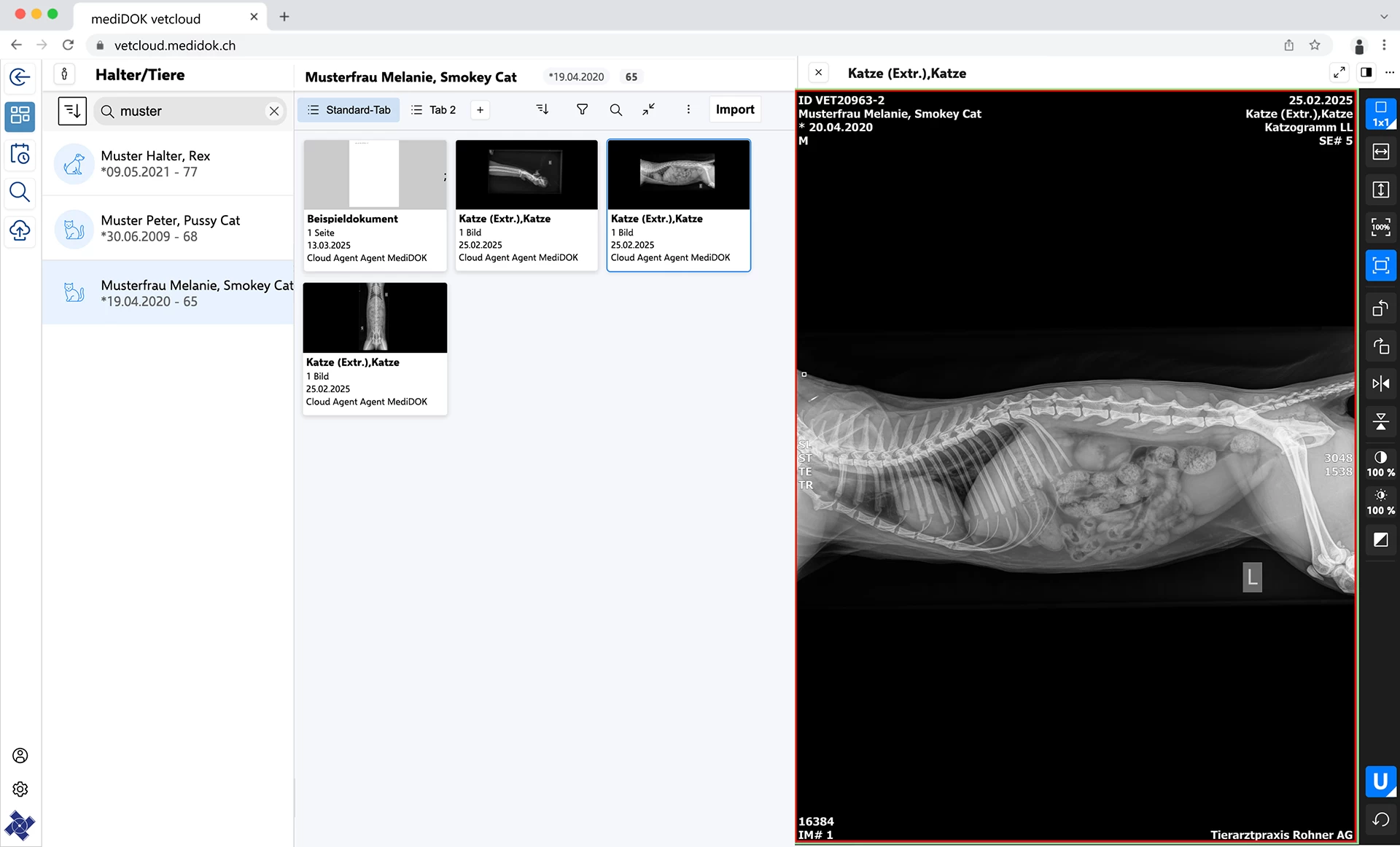Open the cloud upload sidebar icon

(20, 231)
